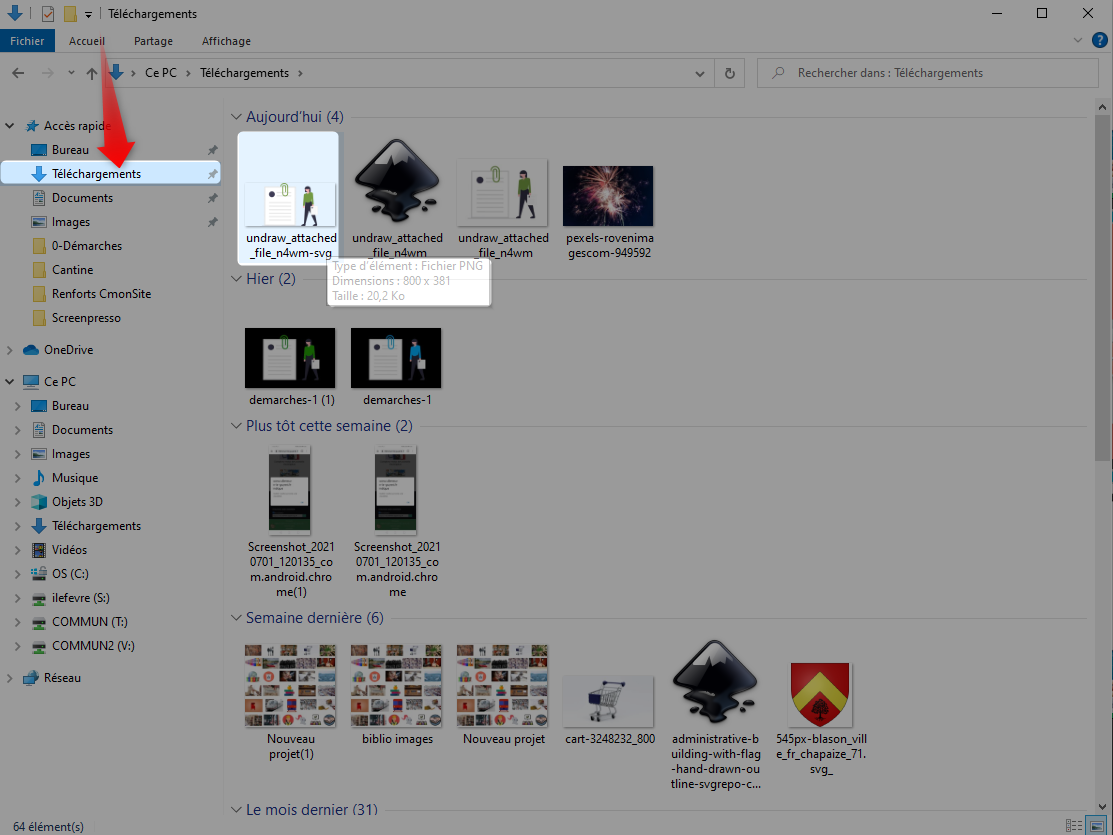The width and height of the screenshot is (1113, 835).
Task: Click the Properties checkmark icon in title bar
Action: tap(47, 14)
